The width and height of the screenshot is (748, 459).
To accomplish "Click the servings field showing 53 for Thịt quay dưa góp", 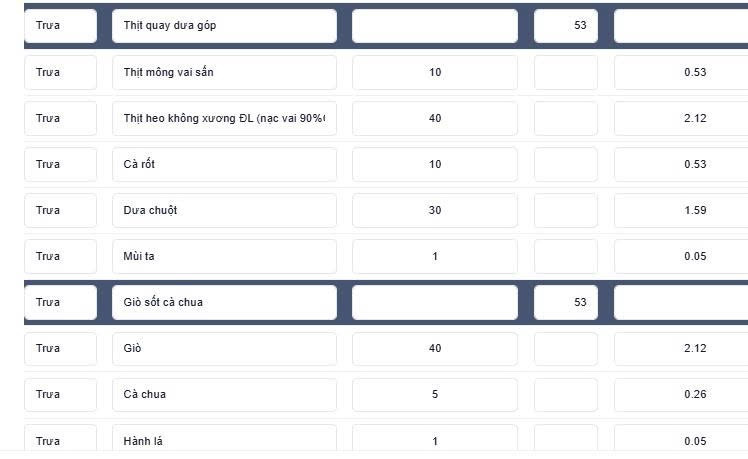I will pos(566,26).
